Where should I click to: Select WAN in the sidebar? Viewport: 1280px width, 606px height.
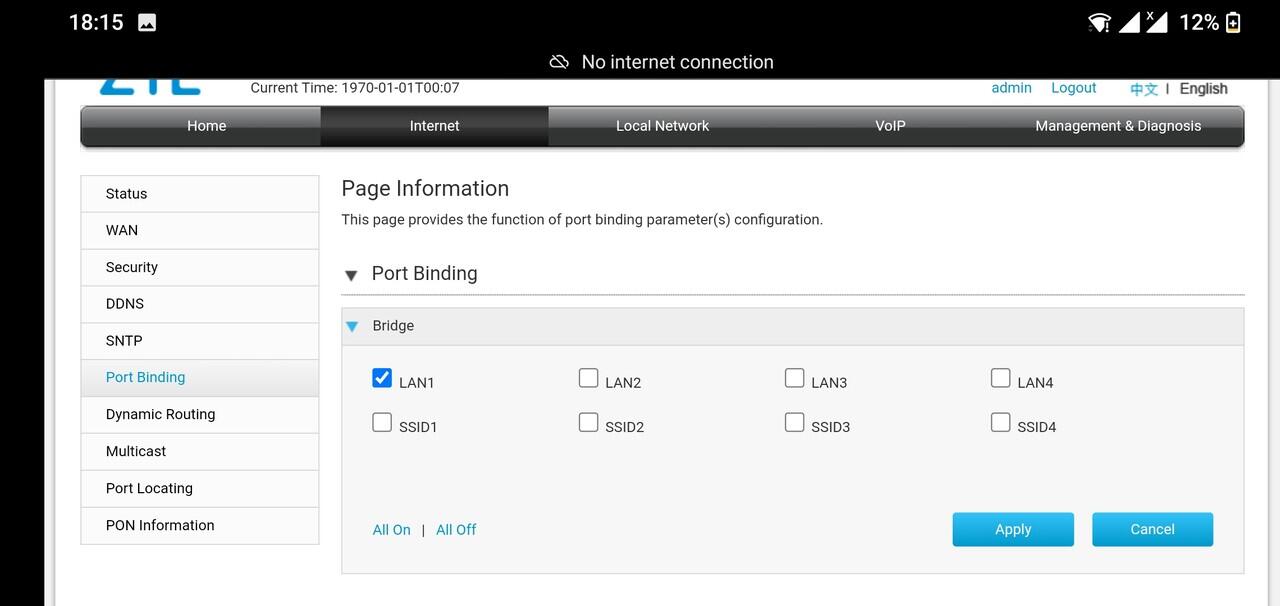pos(121,230)
